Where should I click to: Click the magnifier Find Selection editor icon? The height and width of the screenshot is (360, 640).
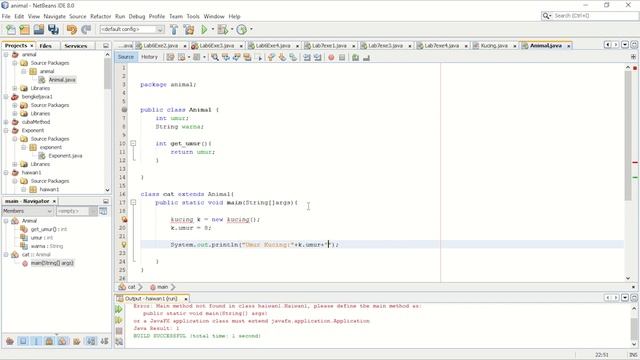click(x=215, y=58)
